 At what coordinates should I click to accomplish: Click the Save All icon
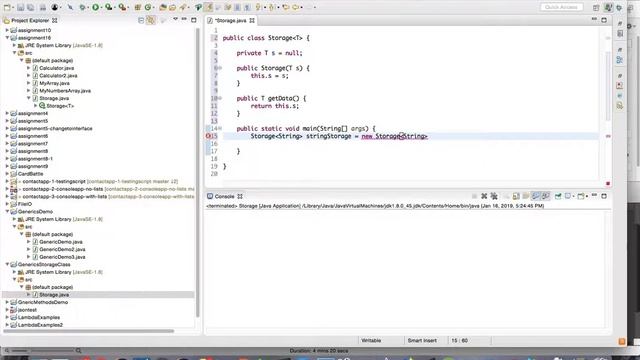point(31,7)
